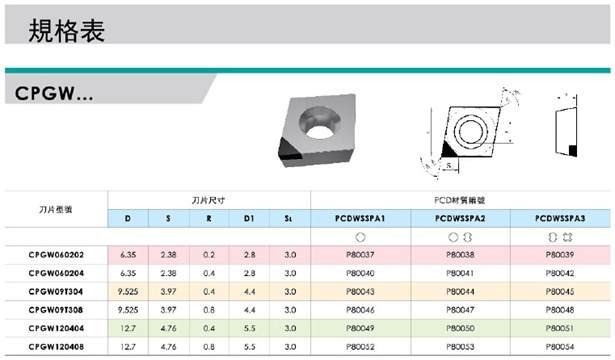The image size is (615, 360).
Task: Select row CPGW09T304
Action: tap(308, 292)
